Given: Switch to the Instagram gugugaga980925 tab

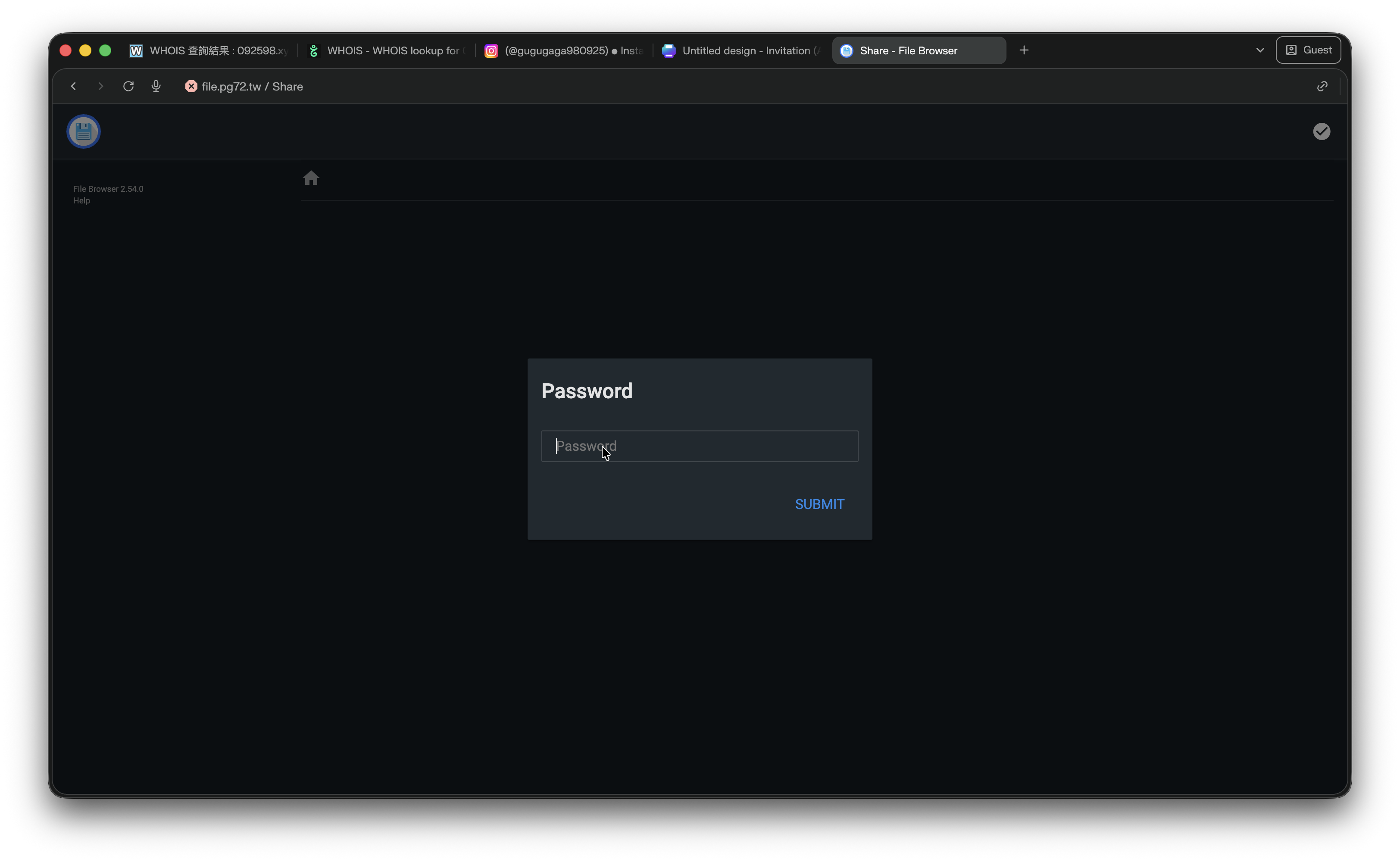Looking at the screenshot, I should (563, 51).
